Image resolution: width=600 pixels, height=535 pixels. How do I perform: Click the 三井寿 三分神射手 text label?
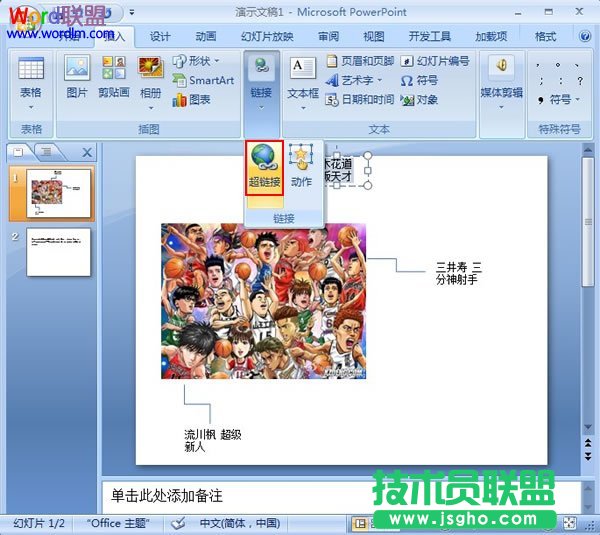click(x=458, y=273)
